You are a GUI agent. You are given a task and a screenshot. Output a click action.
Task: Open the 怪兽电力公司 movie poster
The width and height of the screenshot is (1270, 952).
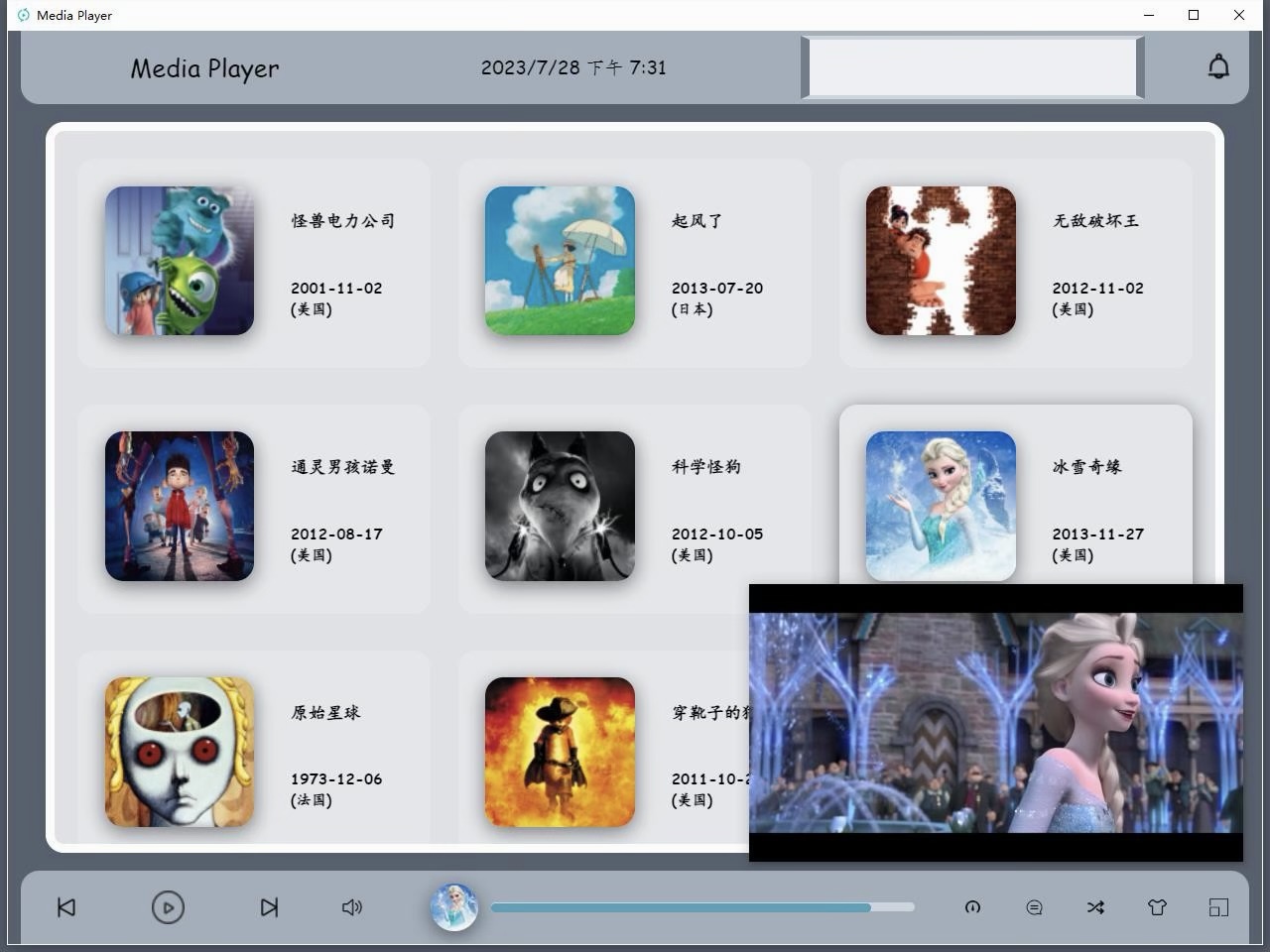tap(180, 261)
